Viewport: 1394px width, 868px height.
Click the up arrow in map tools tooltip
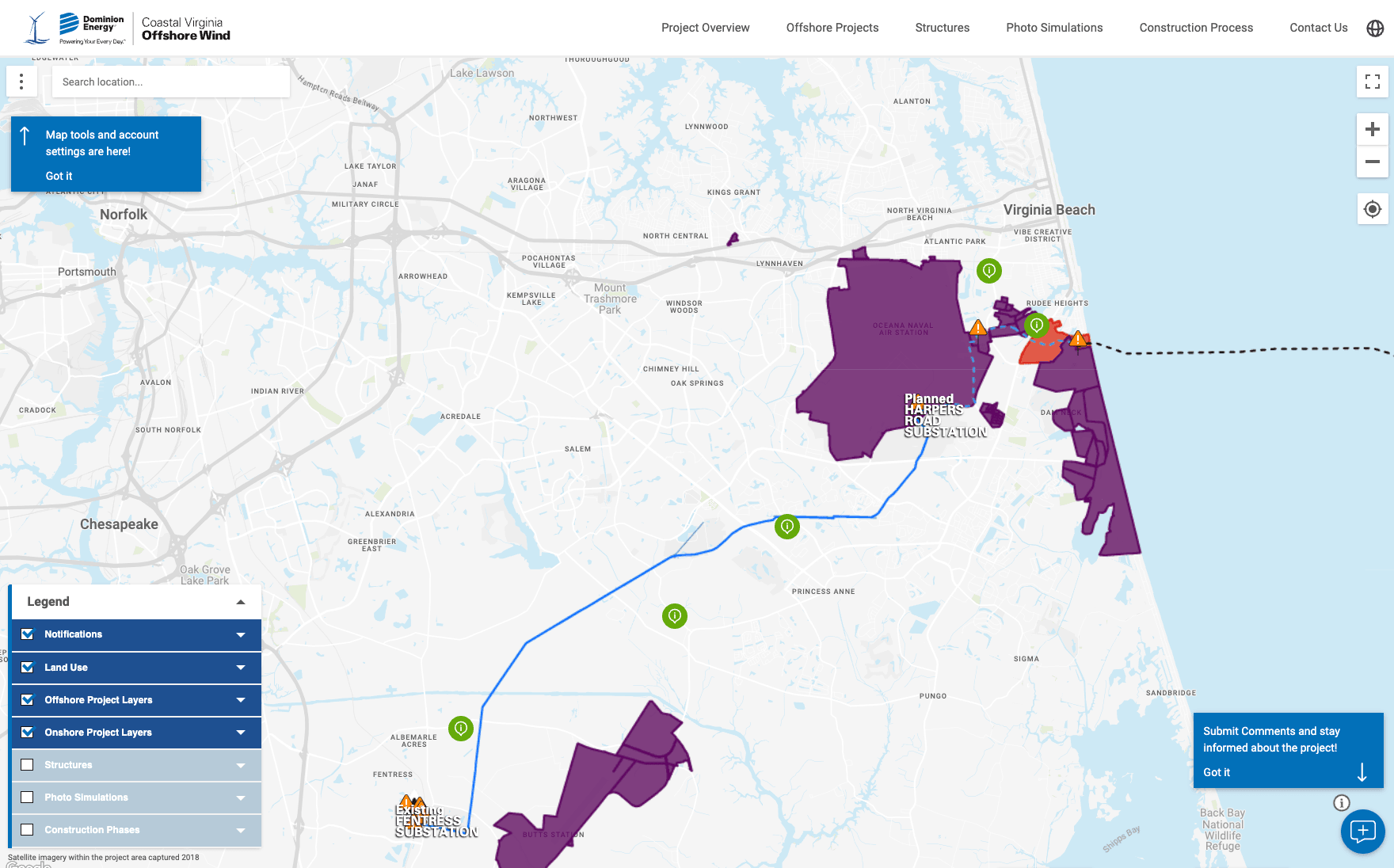[x=25, y=136]
